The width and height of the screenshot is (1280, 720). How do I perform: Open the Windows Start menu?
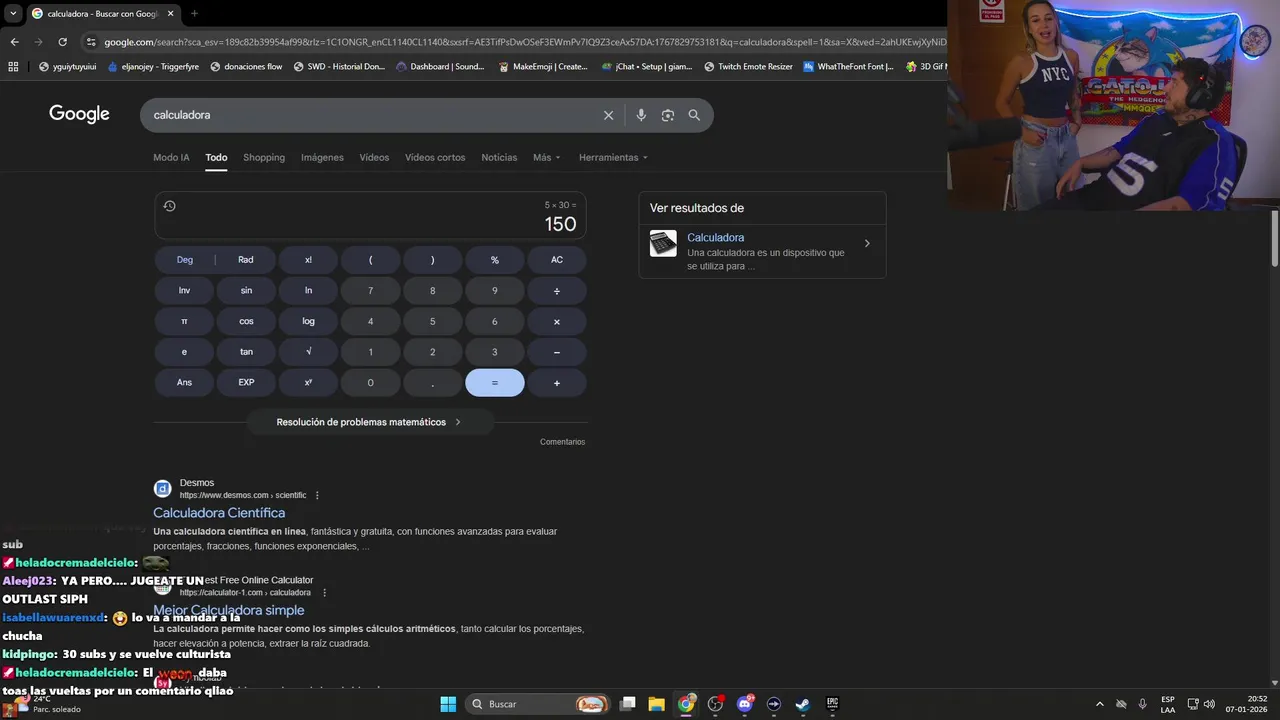pos(448,704)
